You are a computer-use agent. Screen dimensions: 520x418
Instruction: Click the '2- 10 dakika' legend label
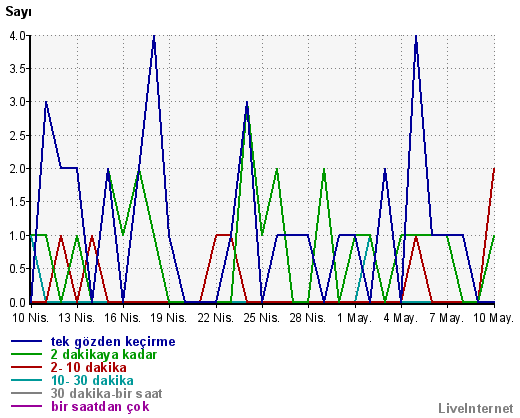89,368
